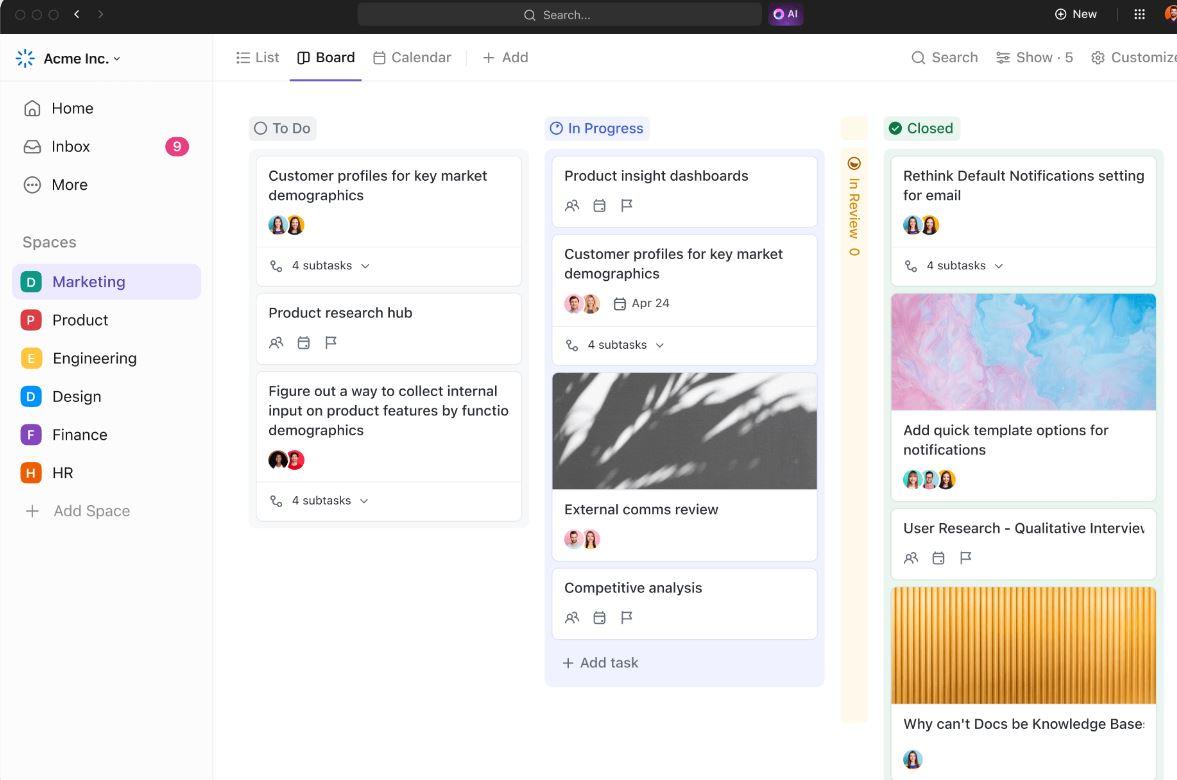
Task: Click the Spaces section header
Action: 50,242
